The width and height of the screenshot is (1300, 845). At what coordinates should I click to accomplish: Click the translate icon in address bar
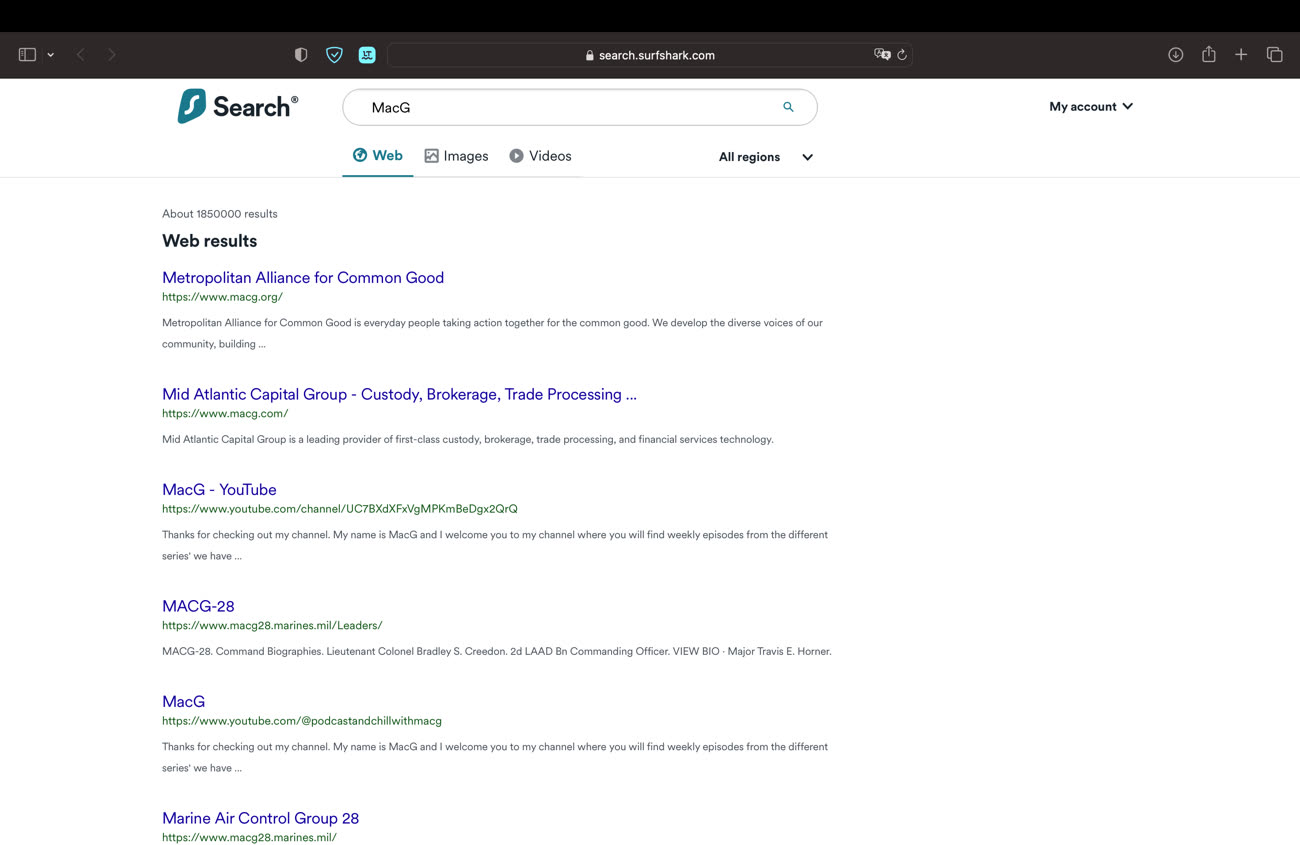point(881,55)
